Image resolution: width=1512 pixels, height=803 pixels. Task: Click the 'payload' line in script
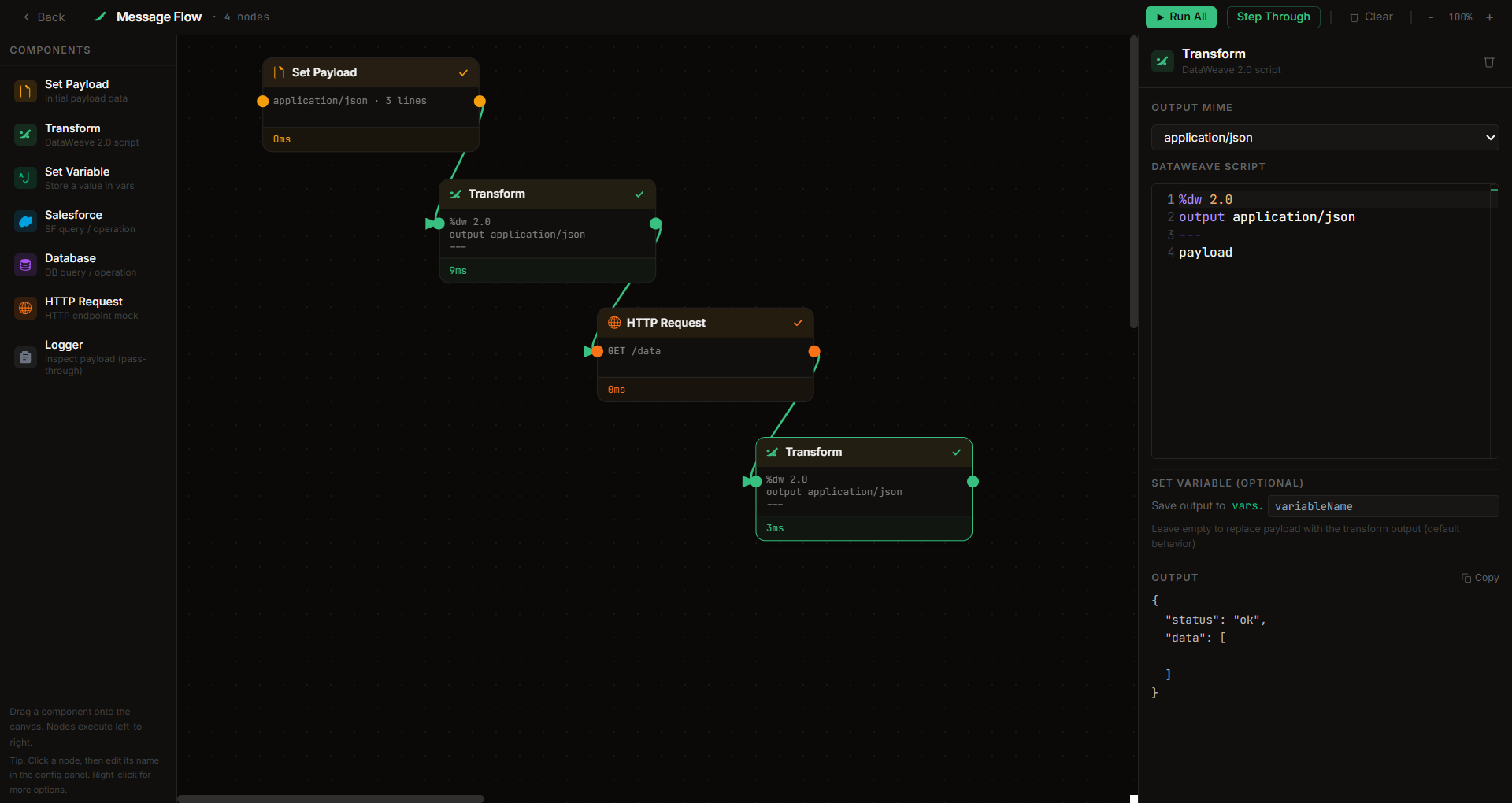(x=1205, y=253)
